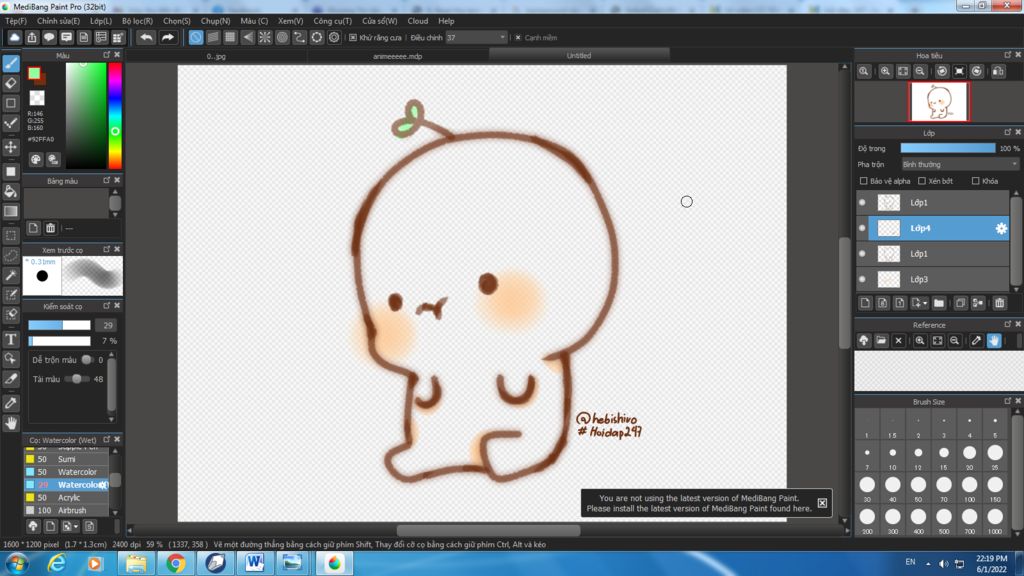
Task: Select the Eraser tool
Action: (x=11, y=83)
